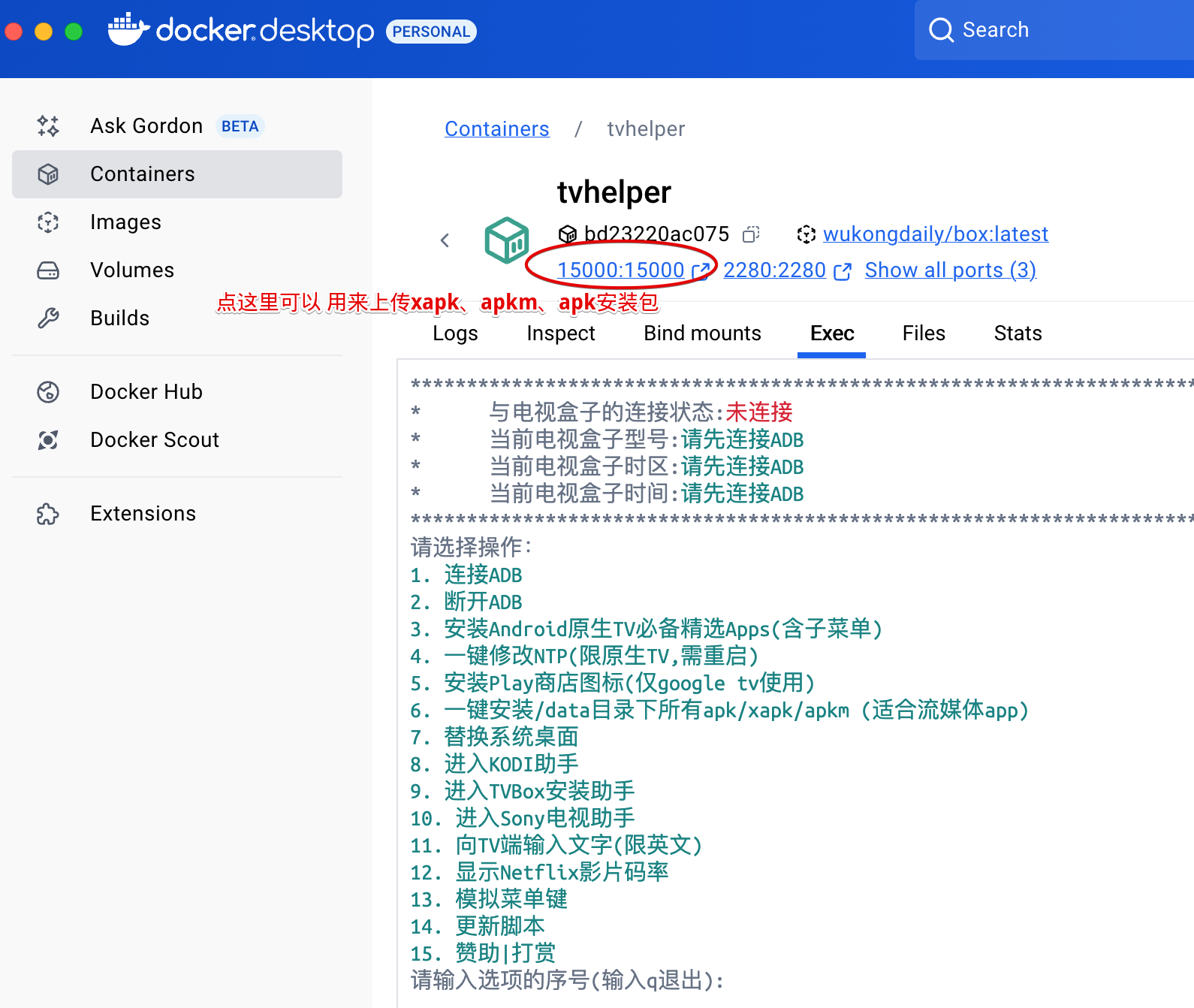The height and width of the screenshot is (1008, 1194).
Task: Click terminal option 2. 断开ADB
Action: 466,602
